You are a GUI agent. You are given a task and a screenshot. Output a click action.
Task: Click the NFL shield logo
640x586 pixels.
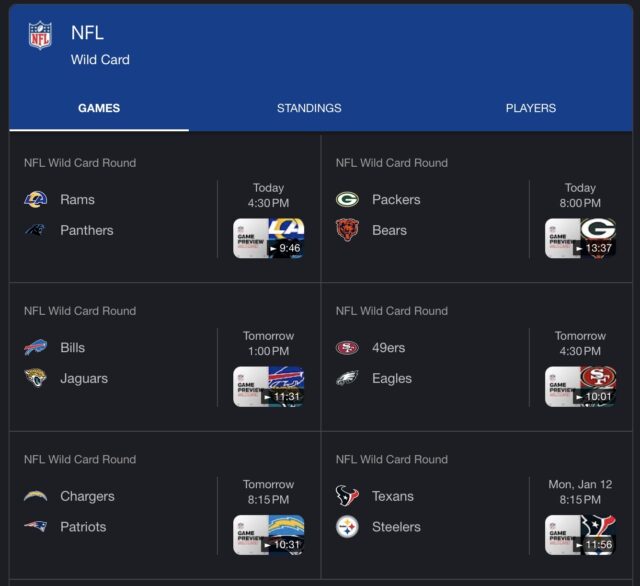(40, 36)
